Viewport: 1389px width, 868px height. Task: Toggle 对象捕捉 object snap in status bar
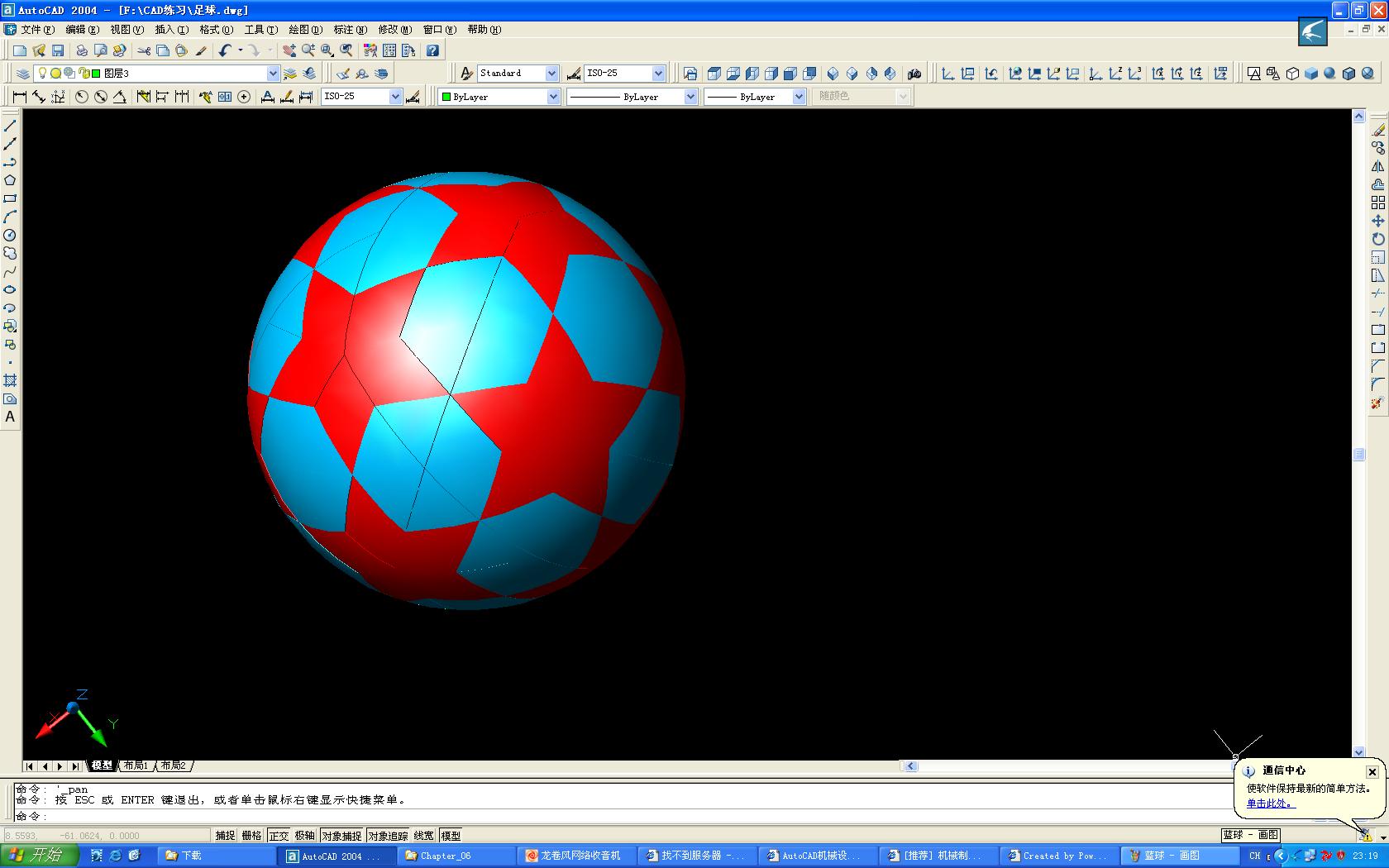[341, 835]
